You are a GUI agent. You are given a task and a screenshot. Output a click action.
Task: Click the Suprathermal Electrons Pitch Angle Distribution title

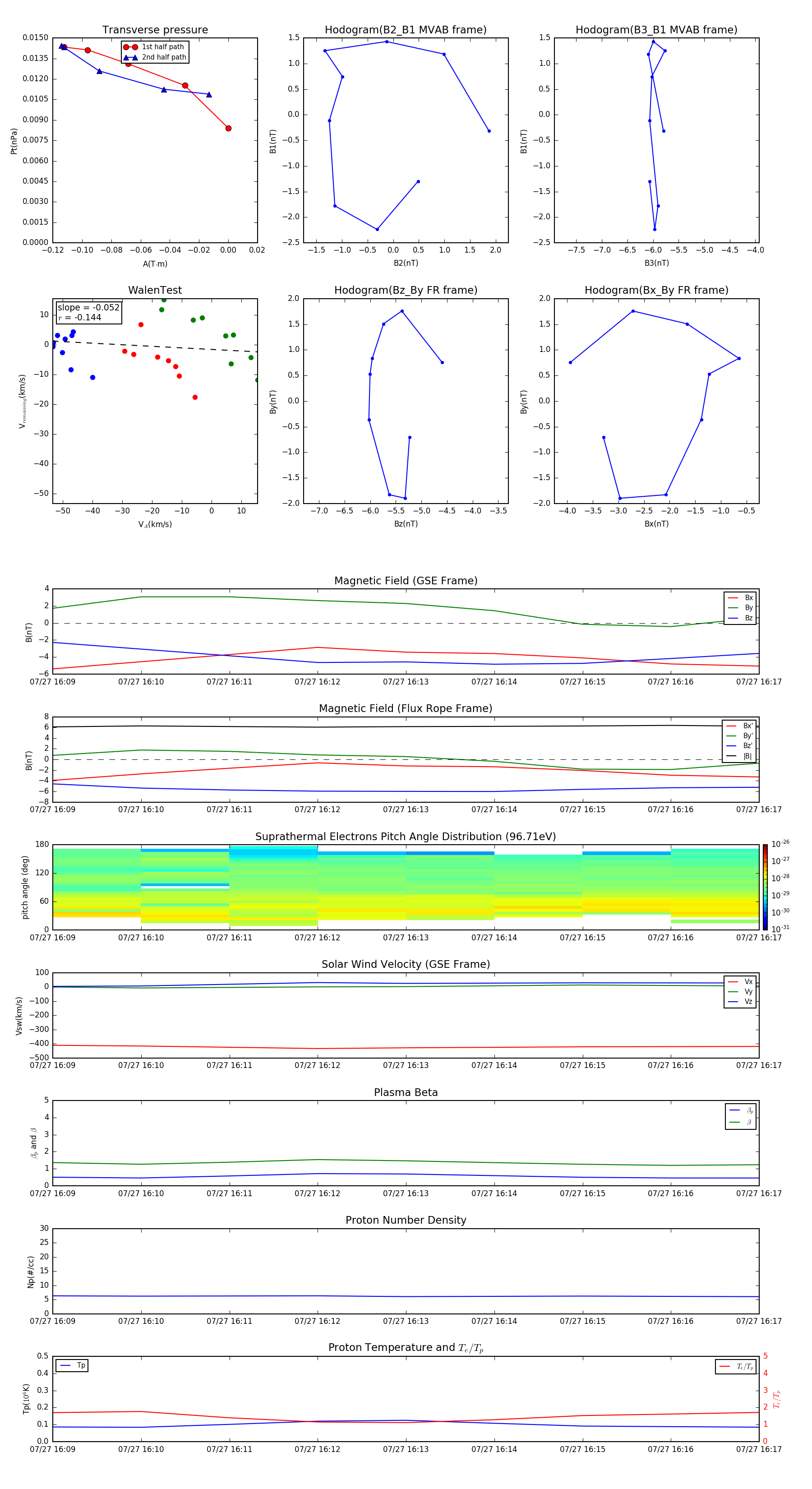(406, 837)
